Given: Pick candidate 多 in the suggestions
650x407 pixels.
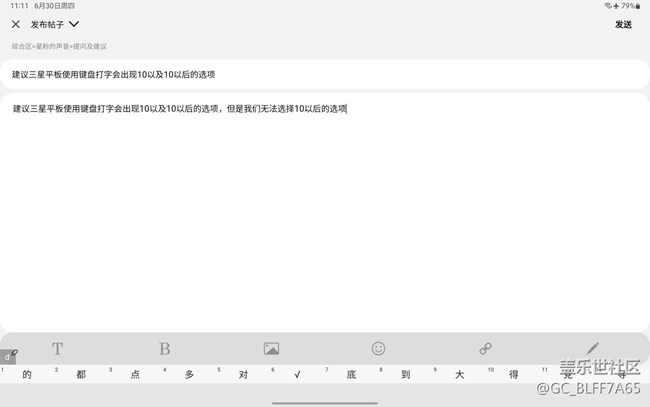Looking at the screenshot, I should [x=189, y=375].
